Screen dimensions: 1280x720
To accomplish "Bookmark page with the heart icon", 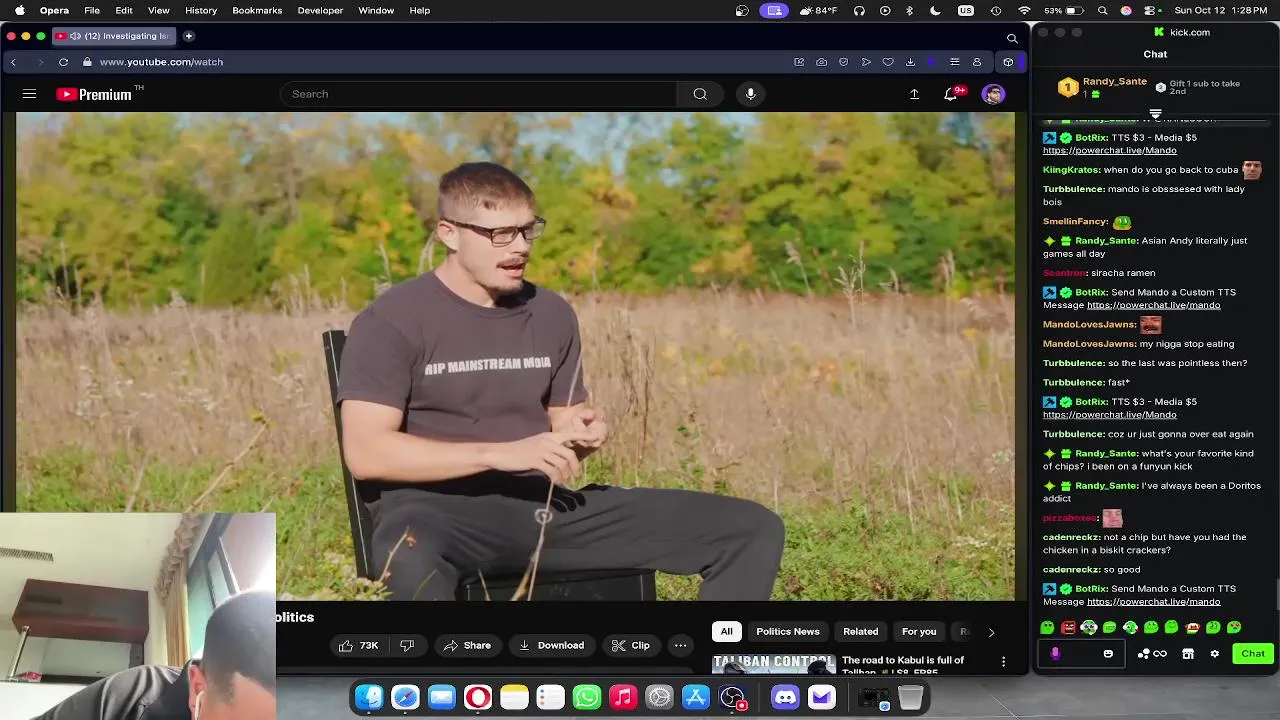I will [x=888, y=62].
